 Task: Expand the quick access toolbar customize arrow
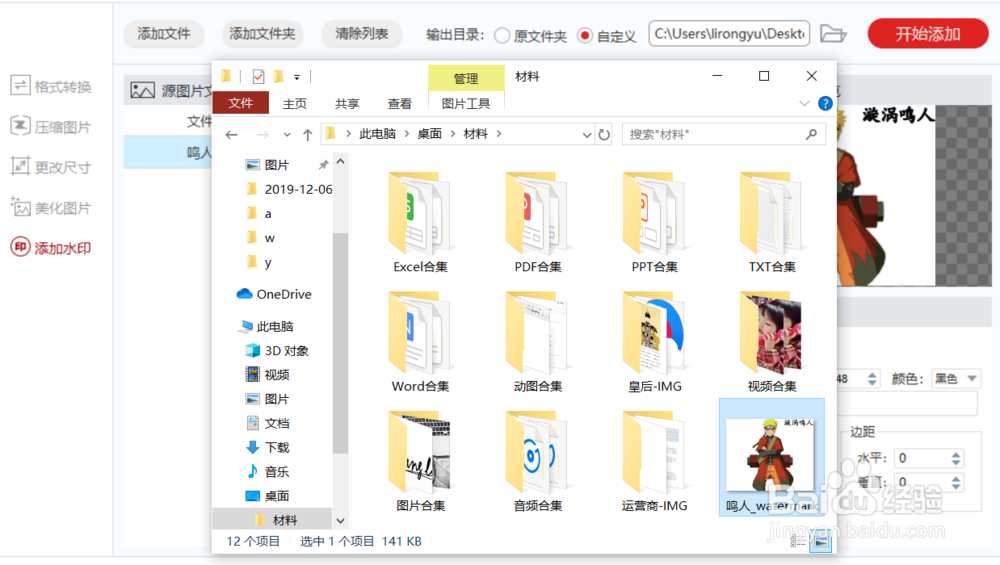pyautogui.click(x=297, y=77)
